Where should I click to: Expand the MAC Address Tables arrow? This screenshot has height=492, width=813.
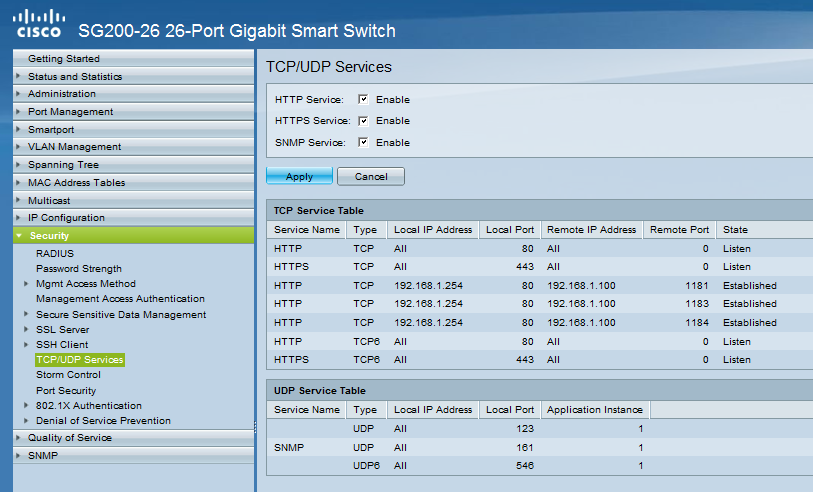coord(18,182)
